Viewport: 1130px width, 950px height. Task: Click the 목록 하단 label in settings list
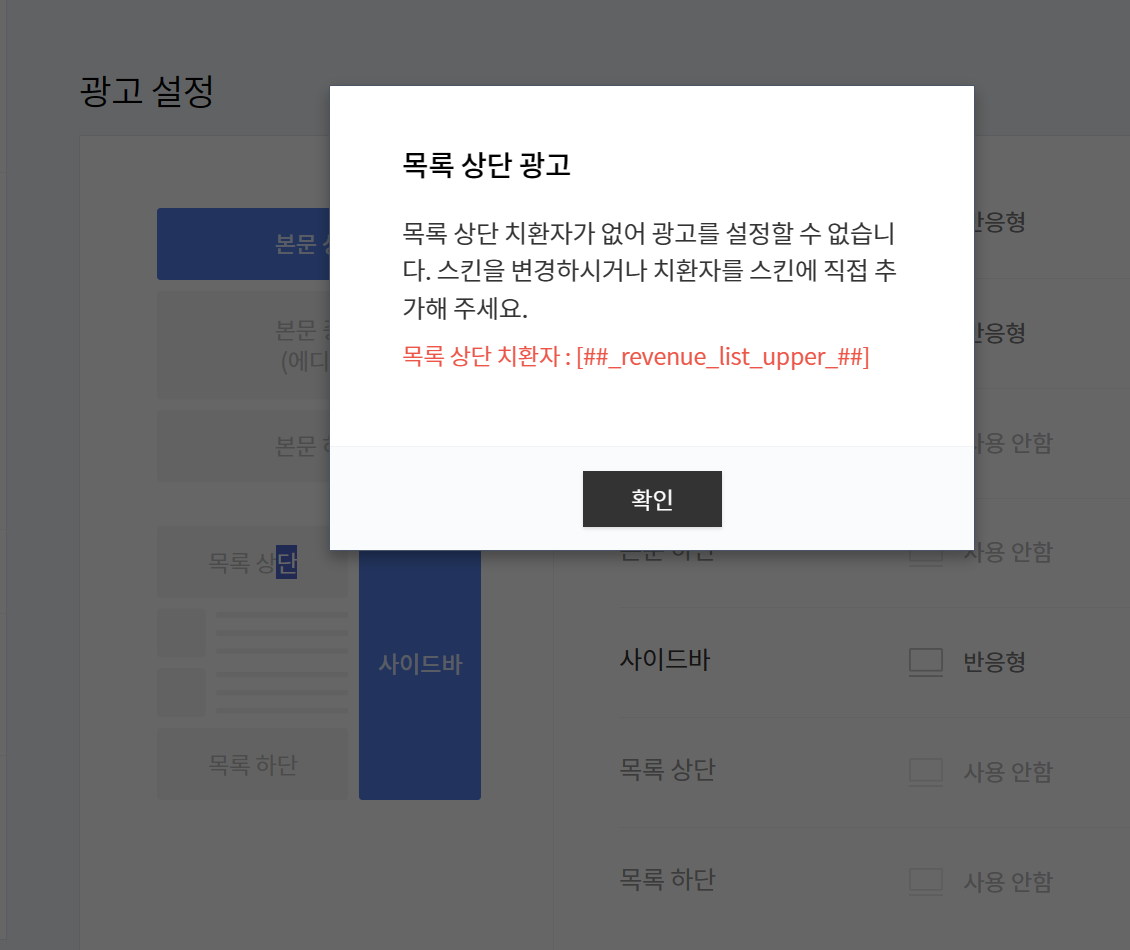(667, 879)
